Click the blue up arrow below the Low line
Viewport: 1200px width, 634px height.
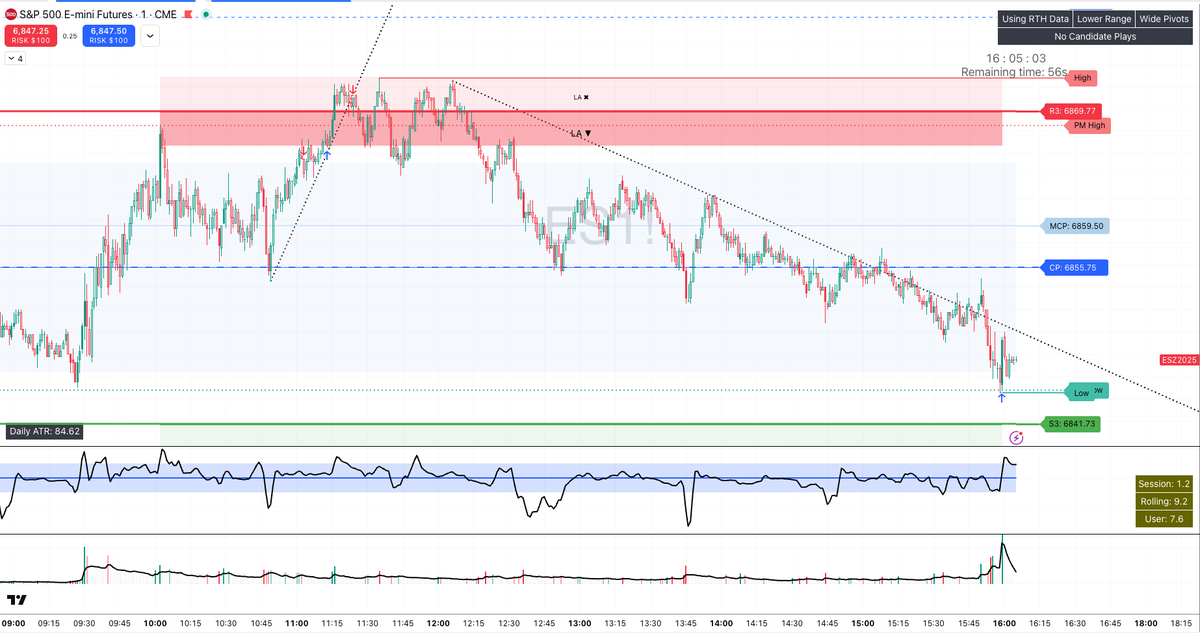[x=1001, y=398]
